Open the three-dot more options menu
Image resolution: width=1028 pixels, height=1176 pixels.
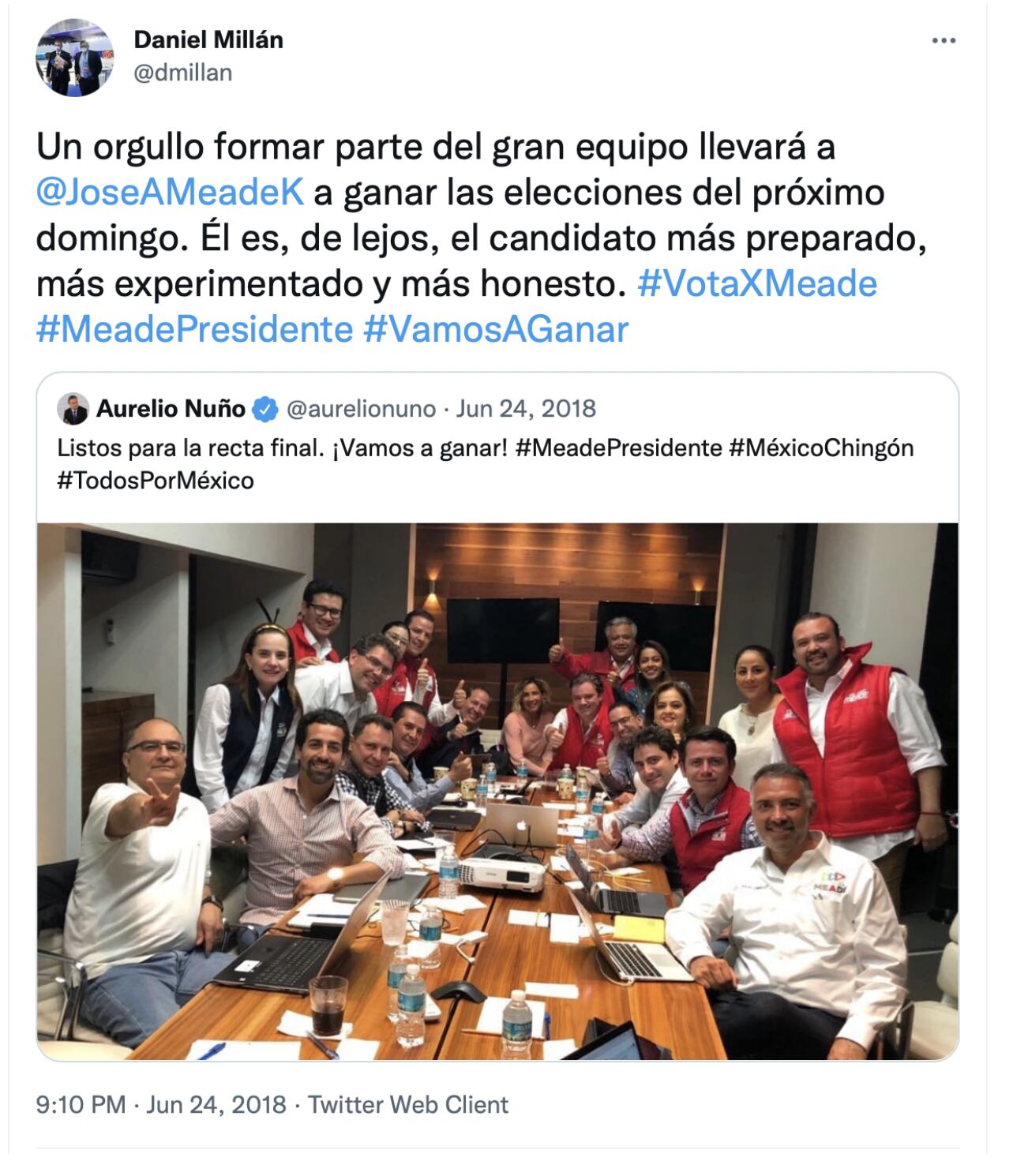click(944, 41)
